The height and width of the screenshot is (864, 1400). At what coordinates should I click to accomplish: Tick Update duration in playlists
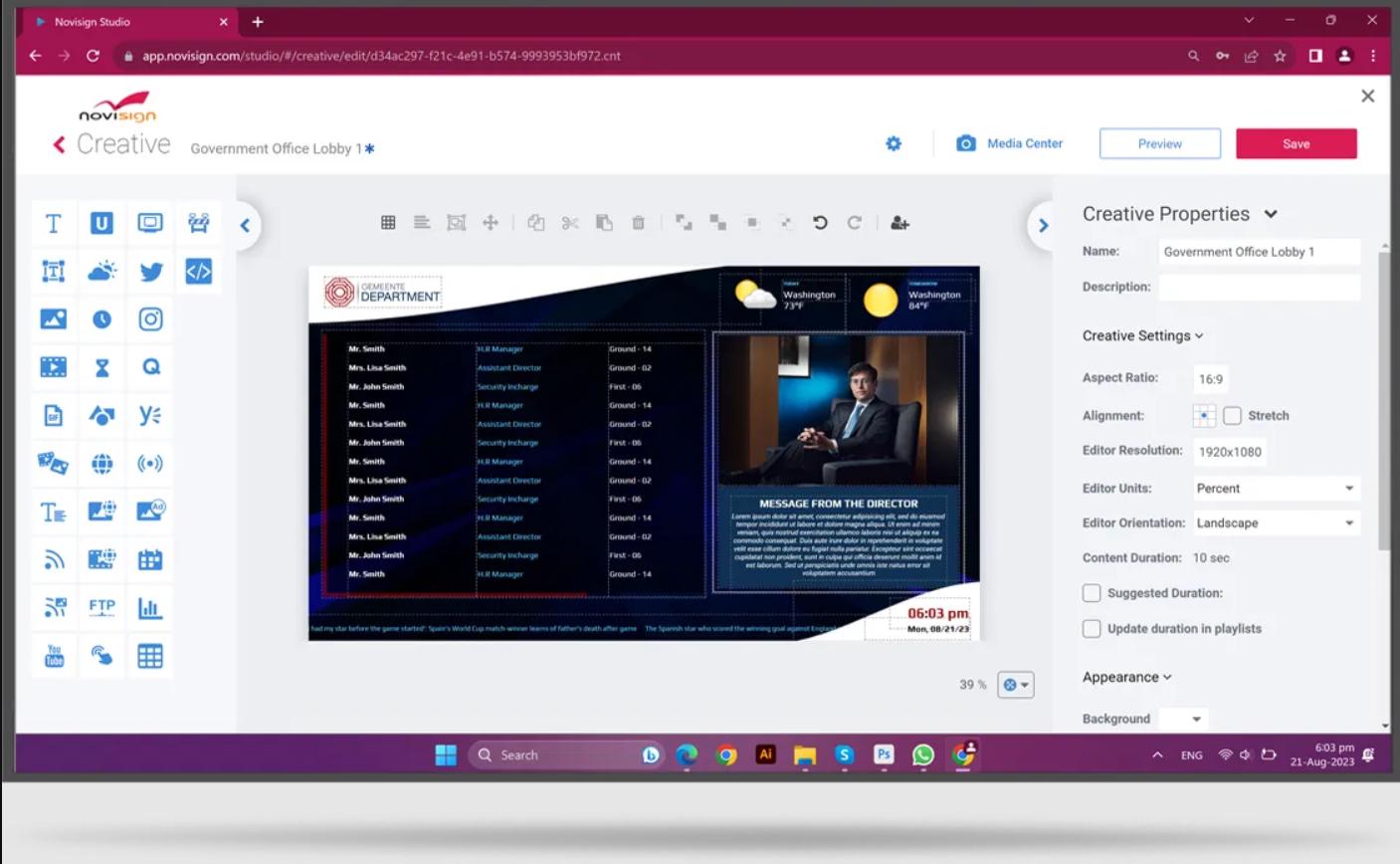(x=1092, y=629)
